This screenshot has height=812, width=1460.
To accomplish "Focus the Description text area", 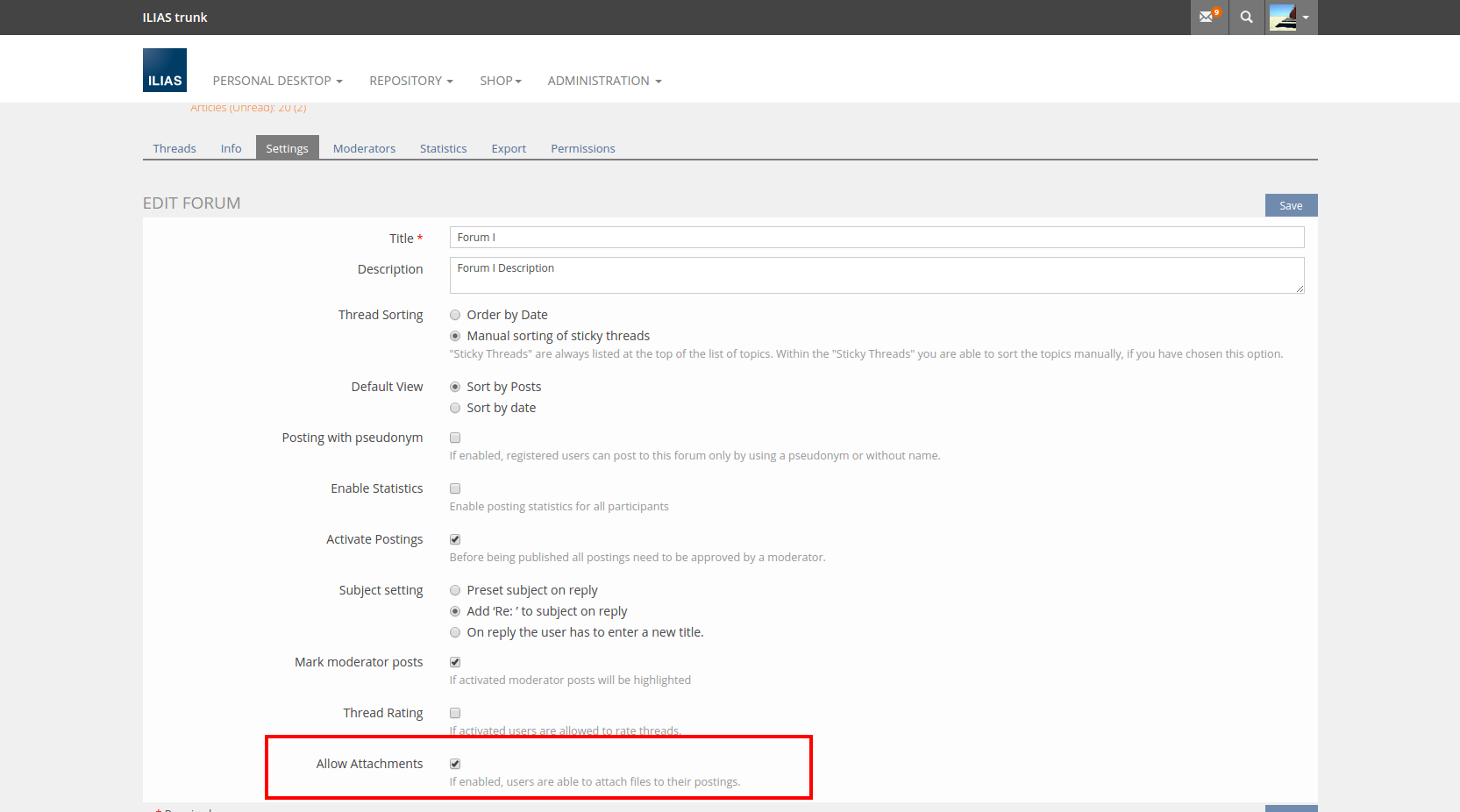I will (x=876, y=275).
